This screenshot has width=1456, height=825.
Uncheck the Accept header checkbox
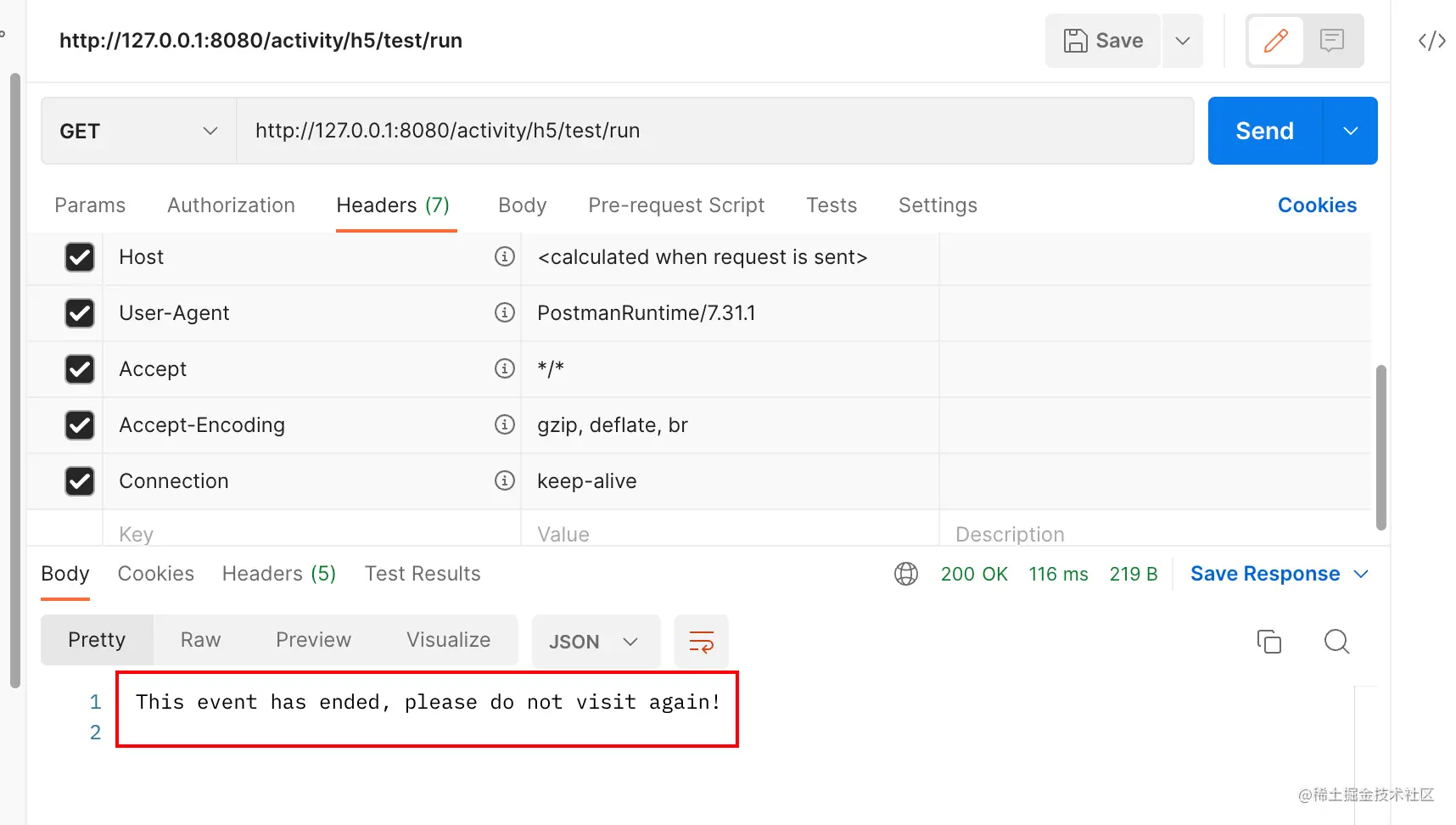pyautogui.click(x=80, y=369)
